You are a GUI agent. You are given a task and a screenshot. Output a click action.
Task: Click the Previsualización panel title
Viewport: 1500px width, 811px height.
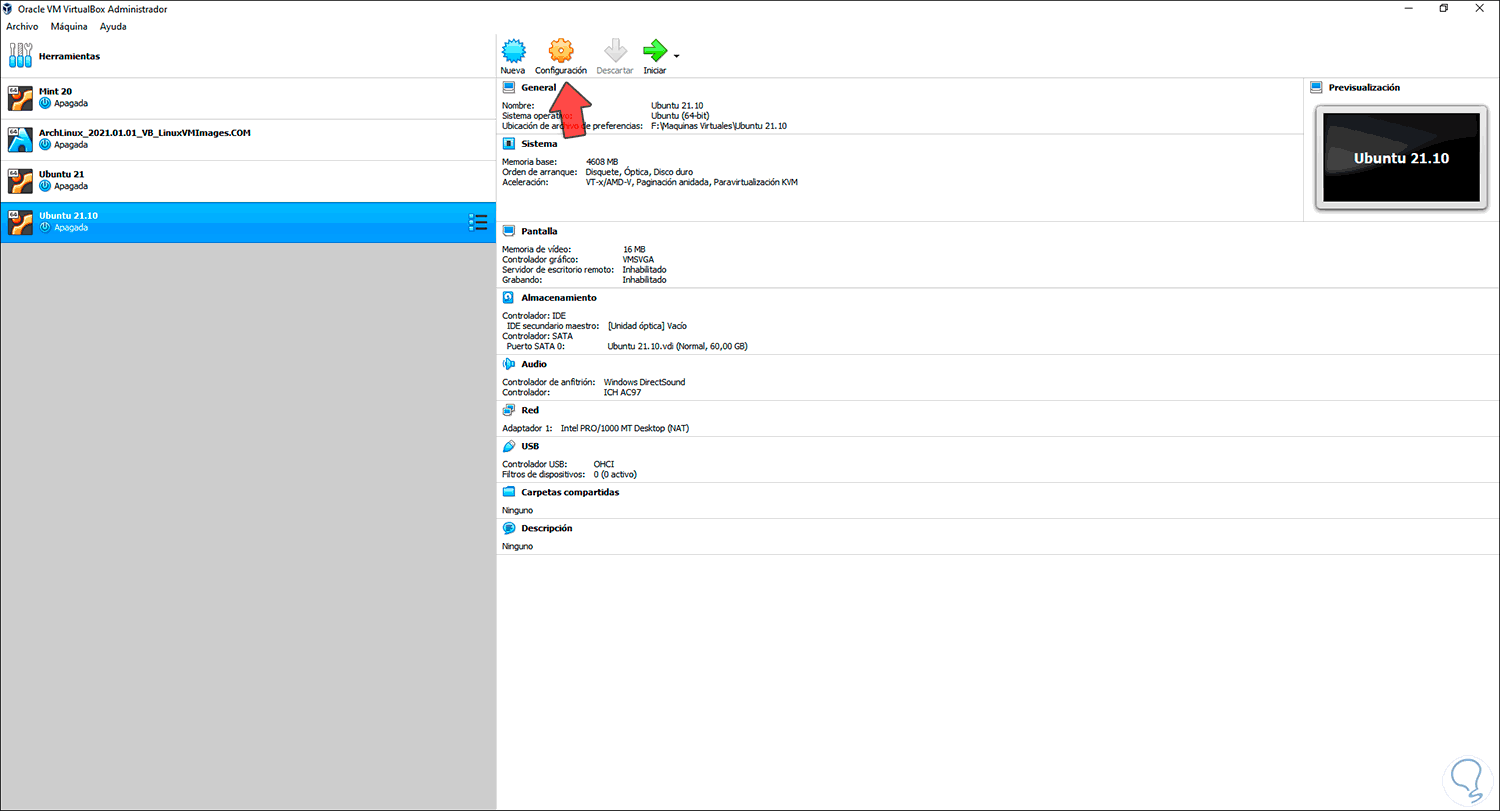(x=1364, y=88)
